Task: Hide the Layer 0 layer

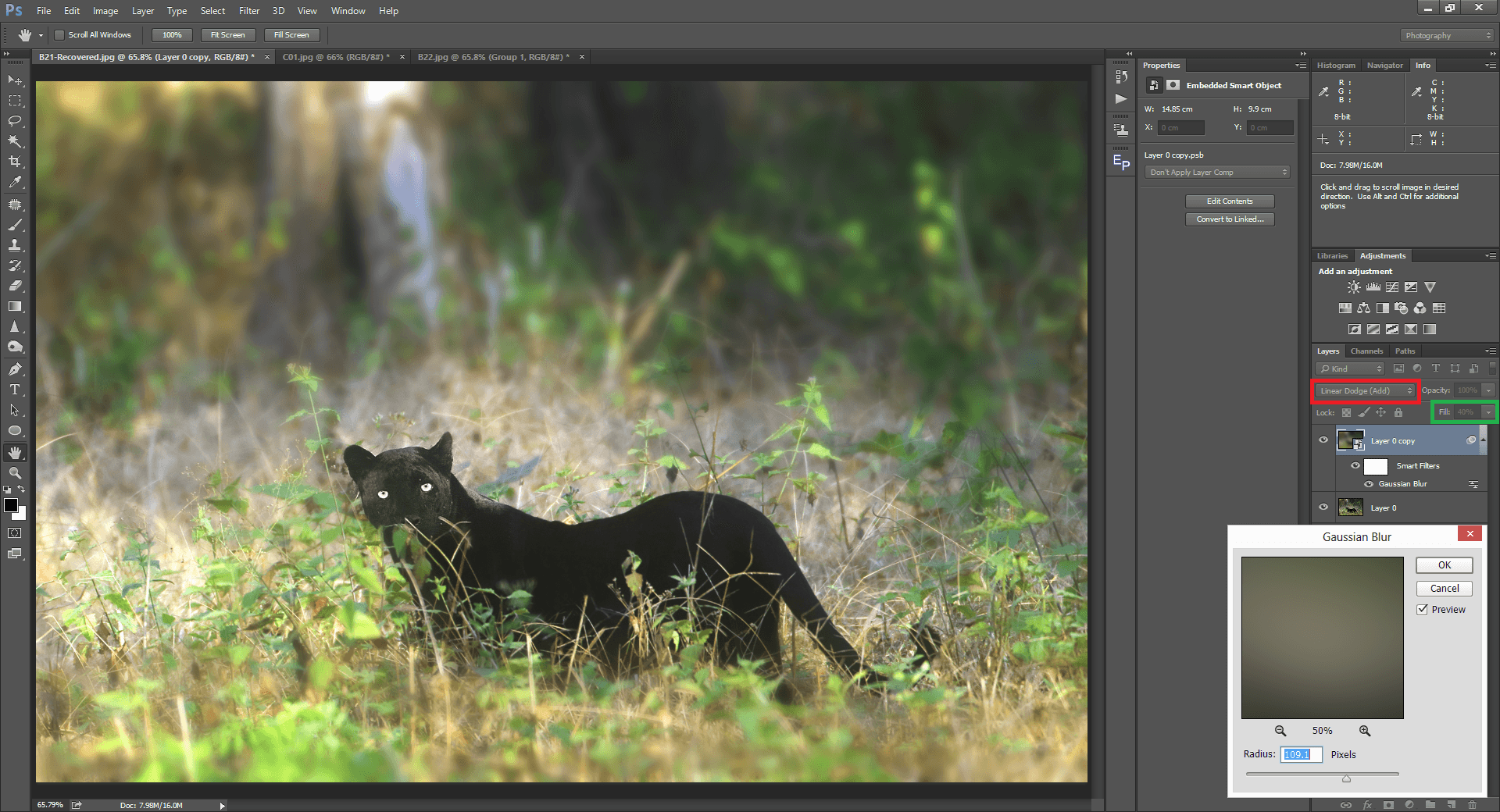Action: [x=1323, y=507]
